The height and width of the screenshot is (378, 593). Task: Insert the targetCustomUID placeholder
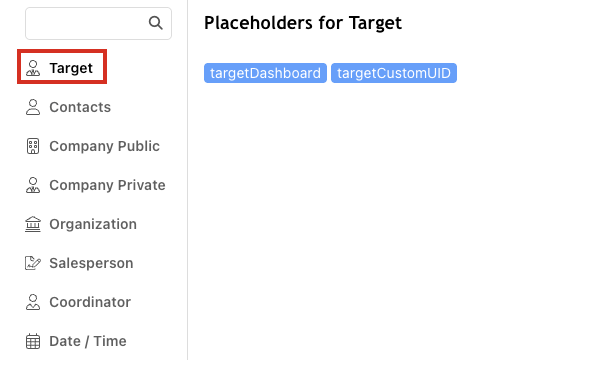[394, 73]
